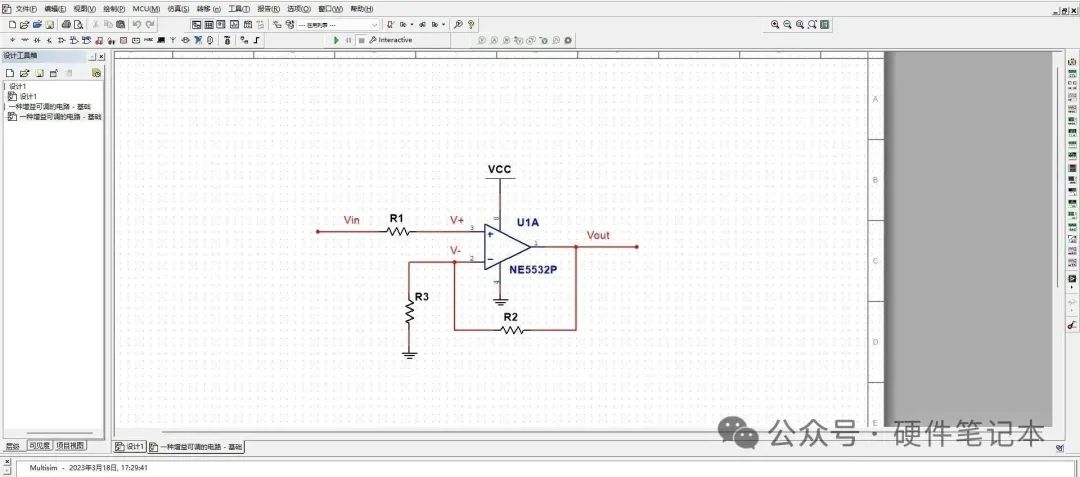Open the 工具(T) menu

238,8
